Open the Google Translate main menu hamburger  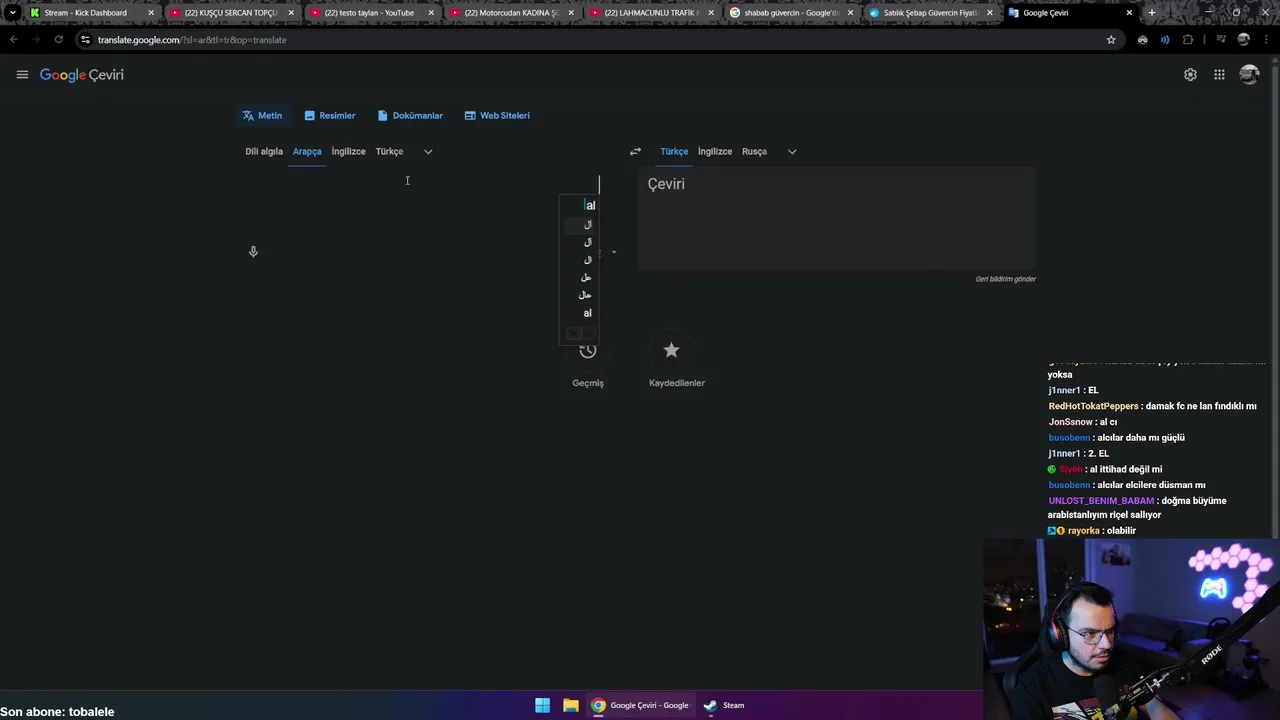22,75
